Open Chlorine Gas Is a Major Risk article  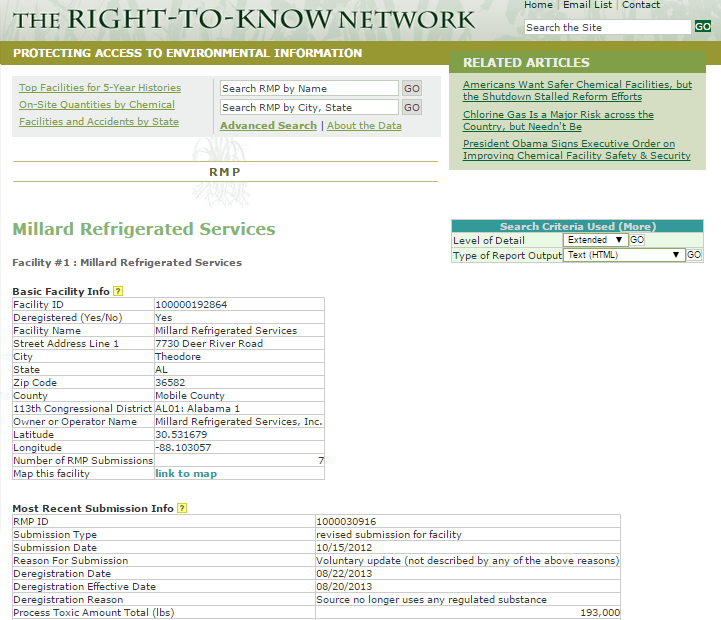[558, 121]
